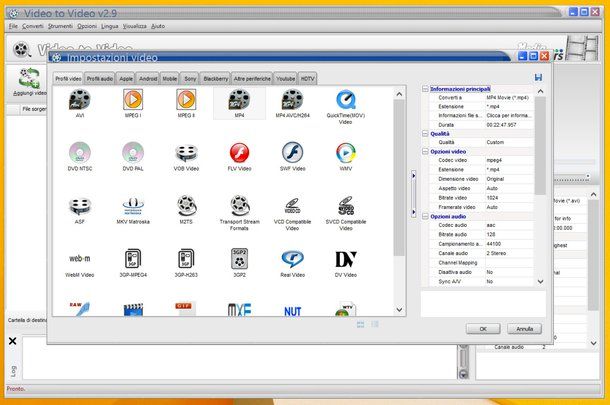This screenshot has width=610, height=405.
Task: Pick the WMV format icon
Action: click(345, 153)
